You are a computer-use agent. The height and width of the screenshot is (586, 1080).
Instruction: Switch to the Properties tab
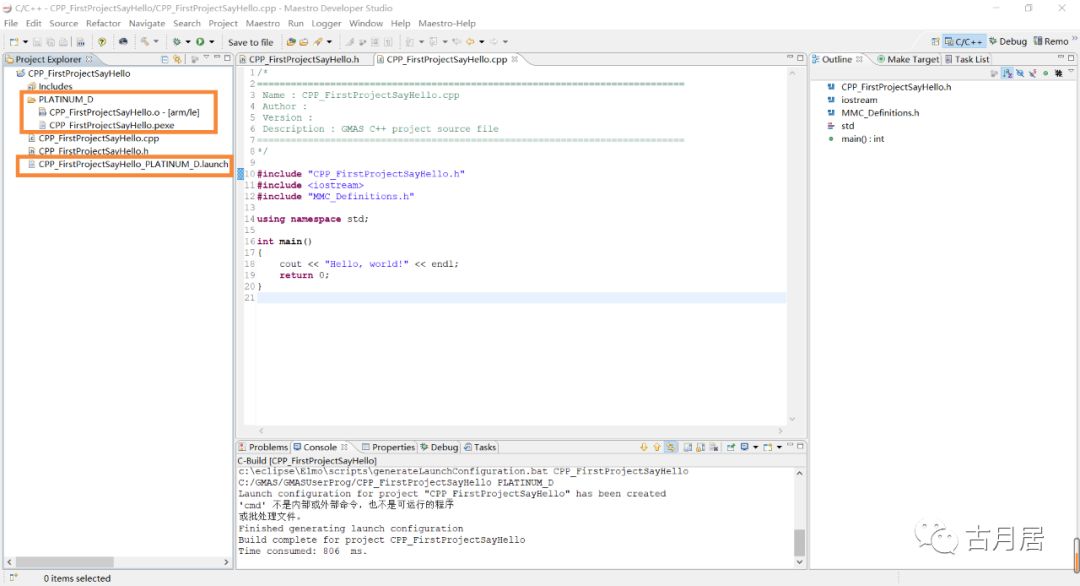coord(388,447)
